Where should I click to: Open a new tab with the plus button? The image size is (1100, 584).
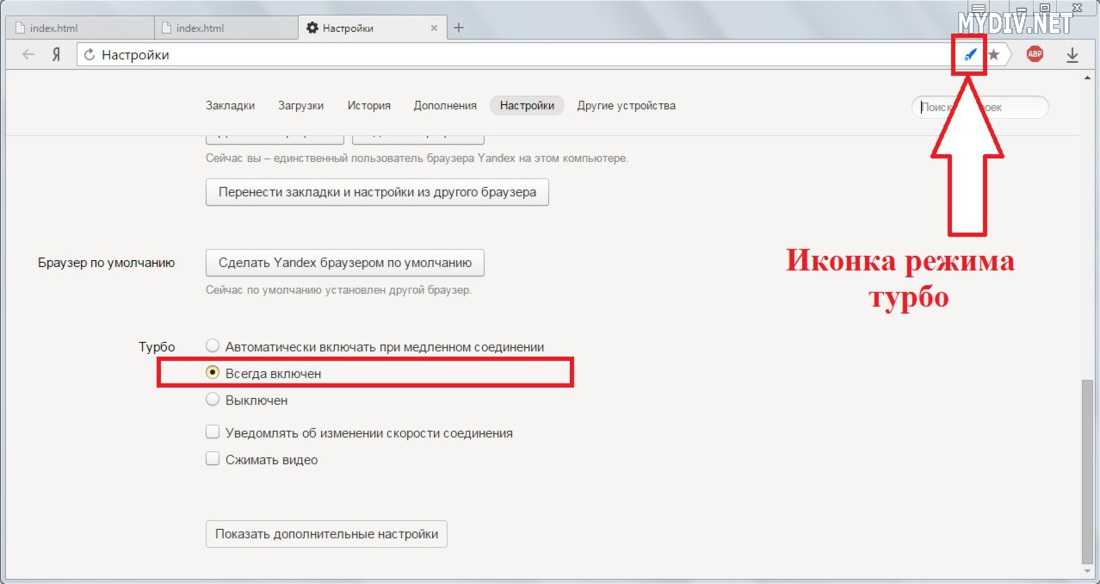coord(459,28)
